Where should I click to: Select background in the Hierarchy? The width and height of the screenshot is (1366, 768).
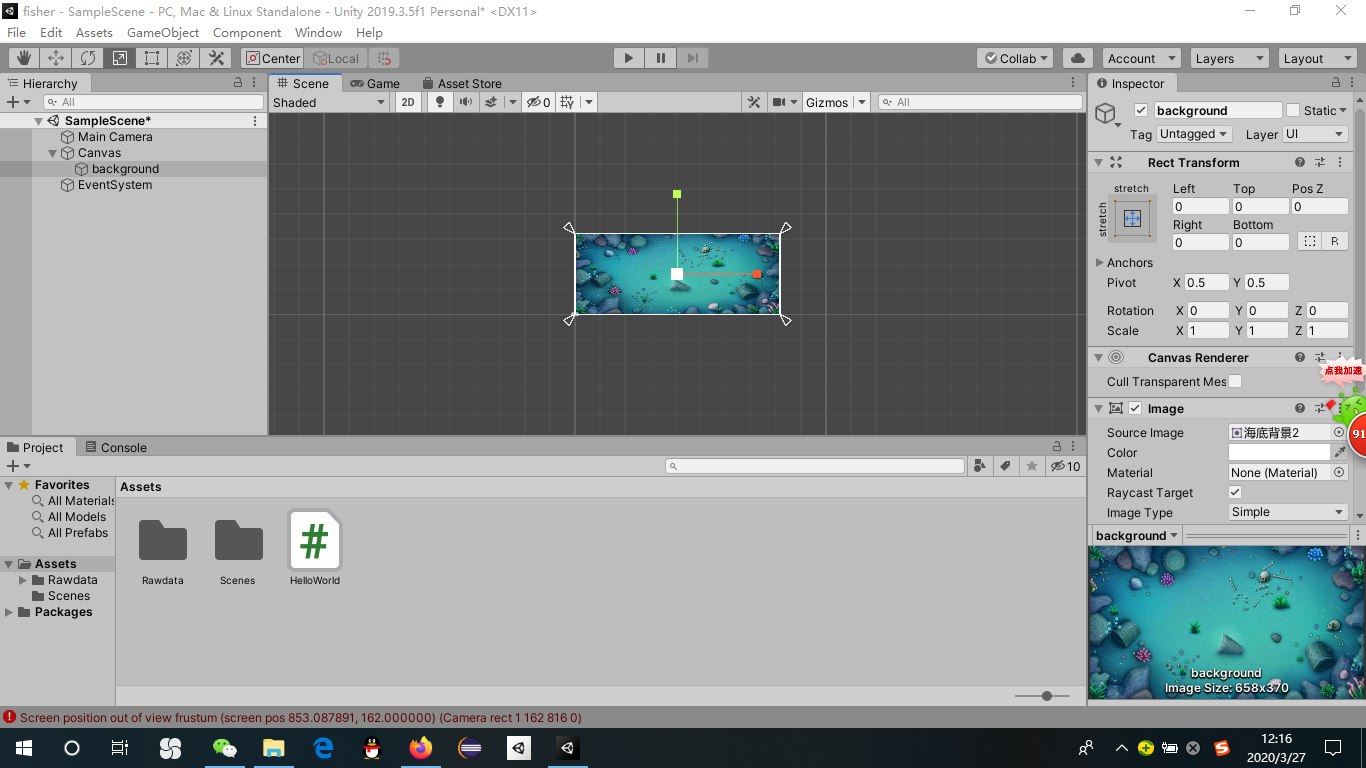click(127, 168)
